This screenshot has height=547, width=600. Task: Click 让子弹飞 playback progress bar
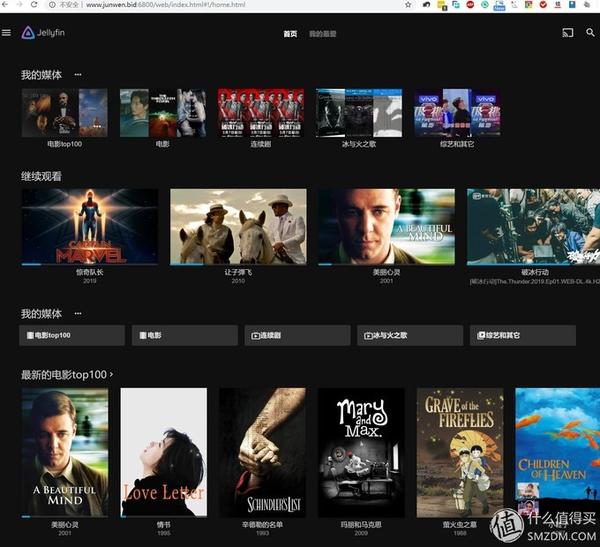click(x=238, y=264)
